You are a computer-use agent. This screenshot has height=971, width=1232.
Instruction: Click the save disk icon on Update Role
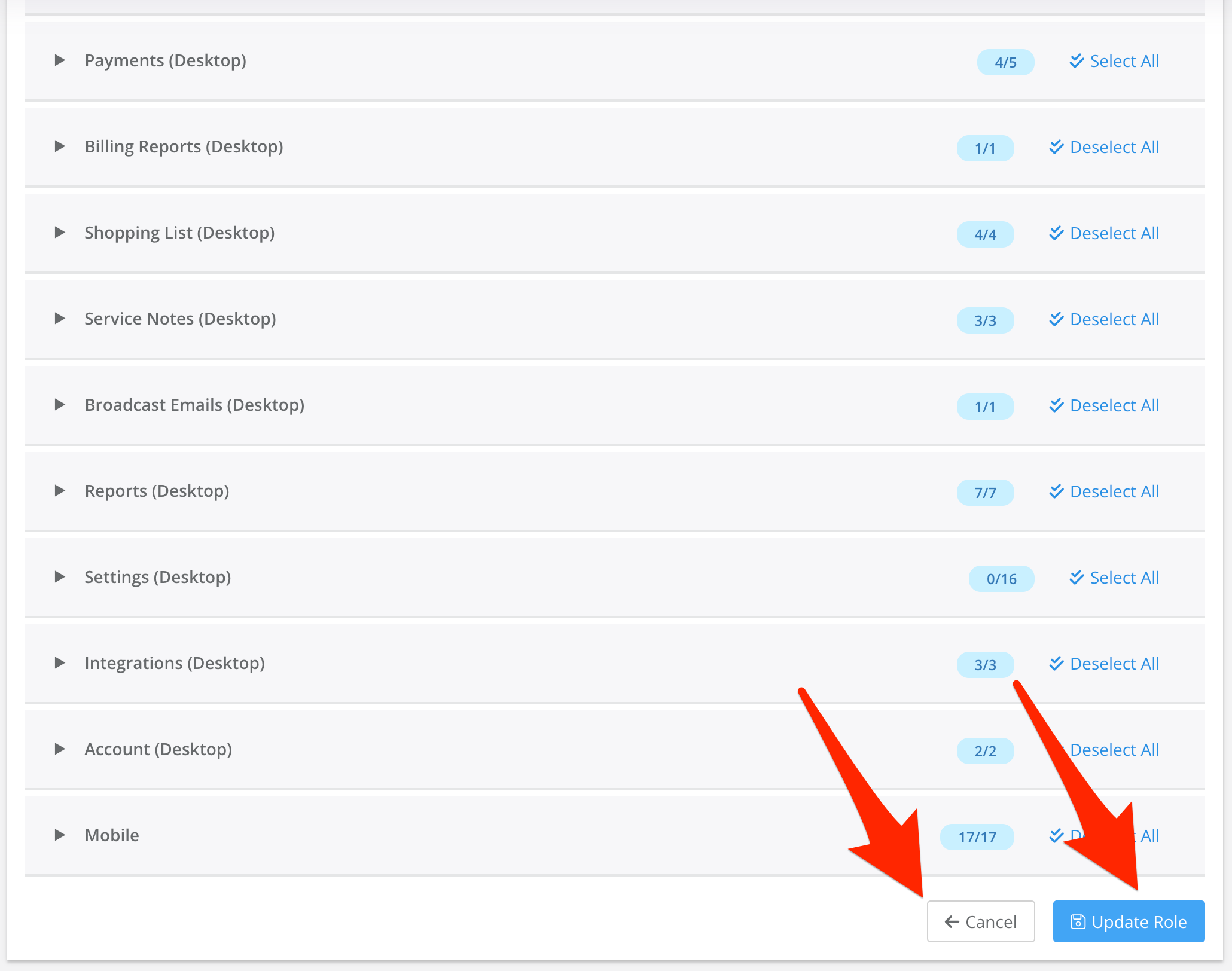pyautogui.click(x=1078, y=922)
